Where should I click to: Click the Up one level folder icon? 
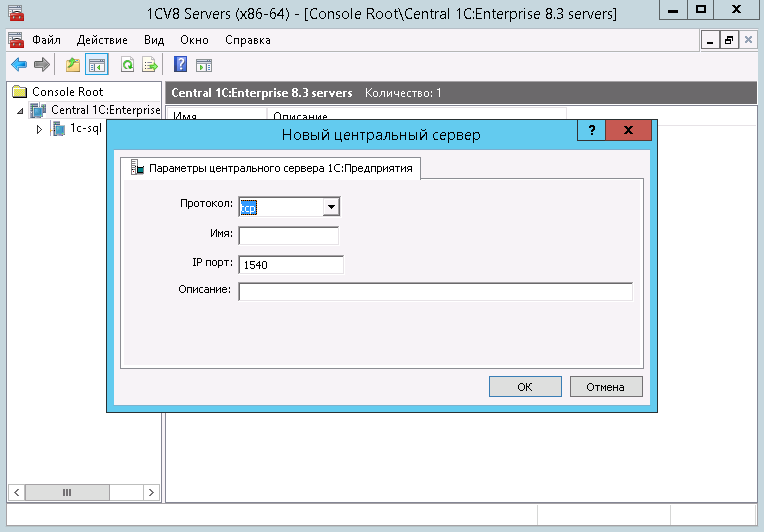72,65
